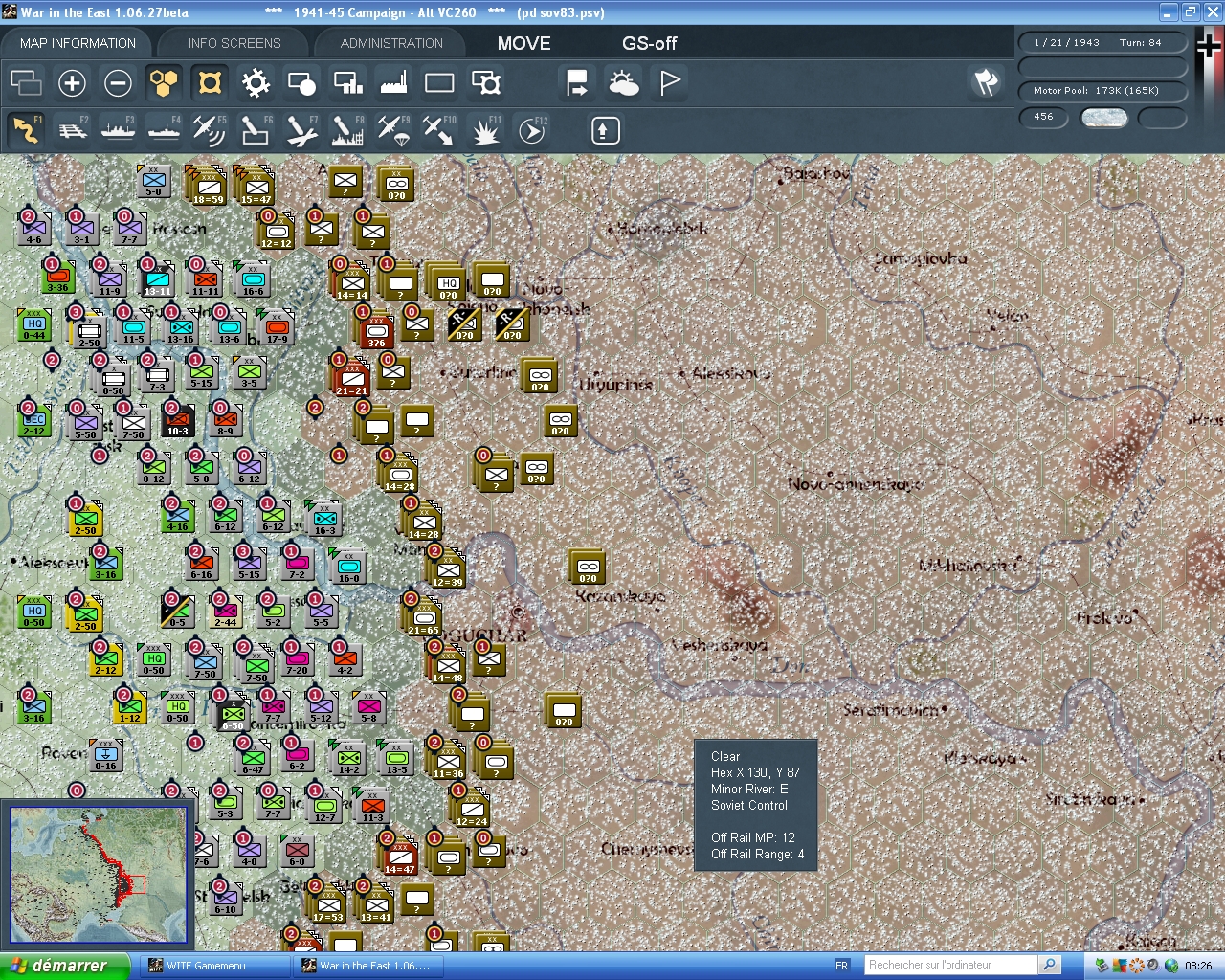Image resolution: width=1225 pixels, height=980 pixels.
Task: Click the overlapping windows icon in toolbar
Action: (26, 83)
